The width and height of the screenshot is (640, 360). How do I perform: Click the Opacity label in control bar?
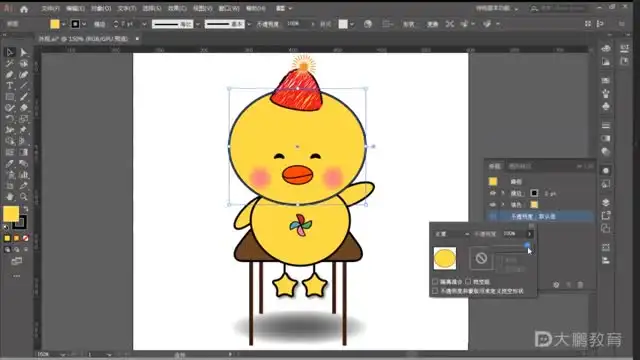tap(268, 24)
